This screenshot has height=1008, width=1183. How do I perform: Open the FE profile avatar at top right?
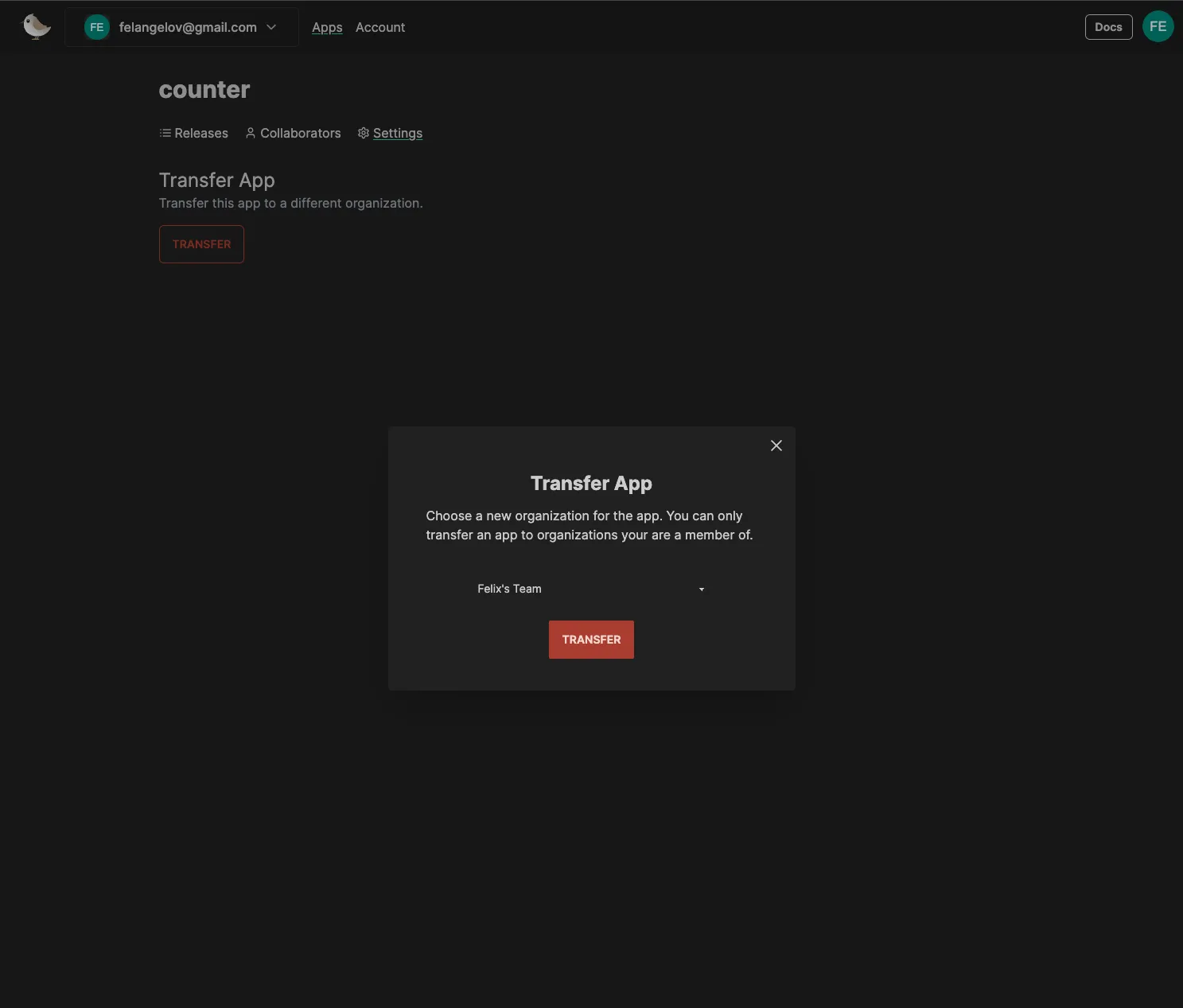click(x=1158, y=26)
